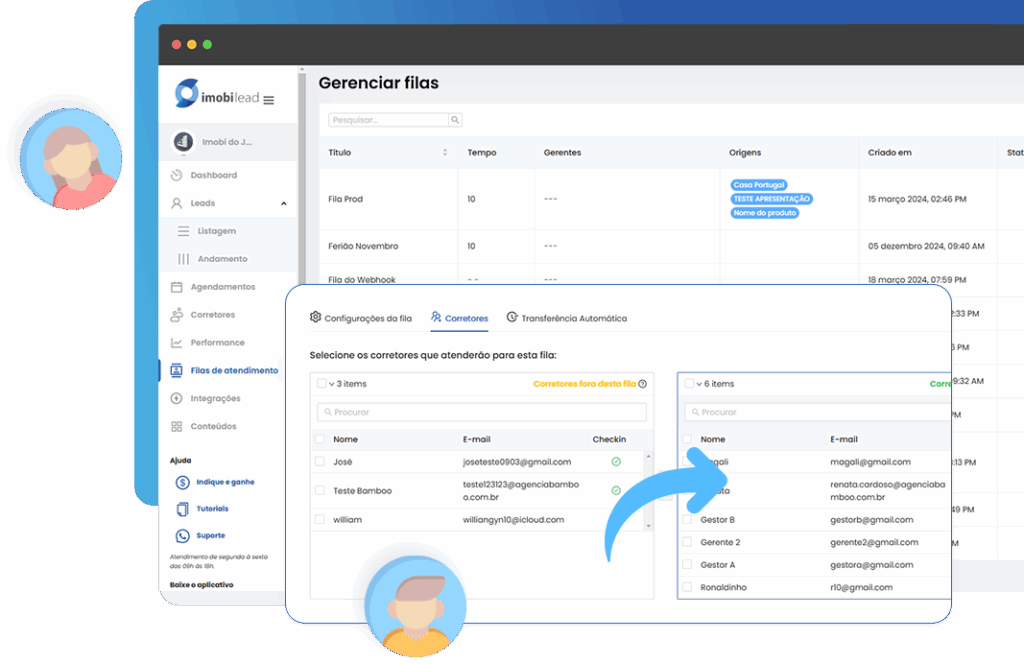Open the Integrações plus-circle icon

tap(176, 398)
